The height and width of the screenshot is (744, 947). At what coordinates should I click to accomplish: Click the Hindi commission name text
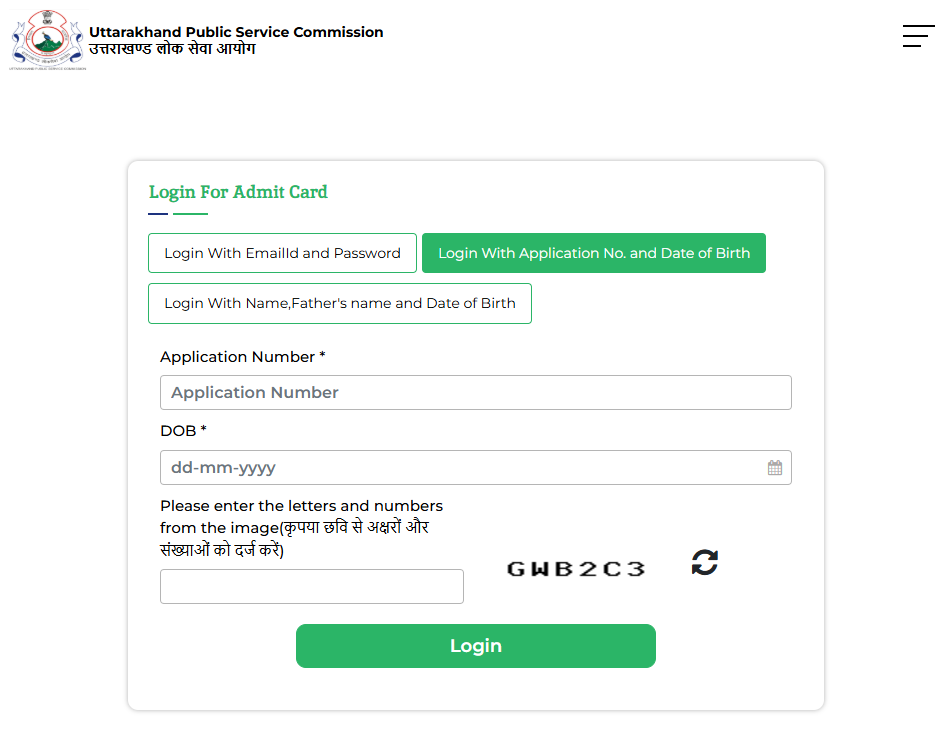click(172, 49)
